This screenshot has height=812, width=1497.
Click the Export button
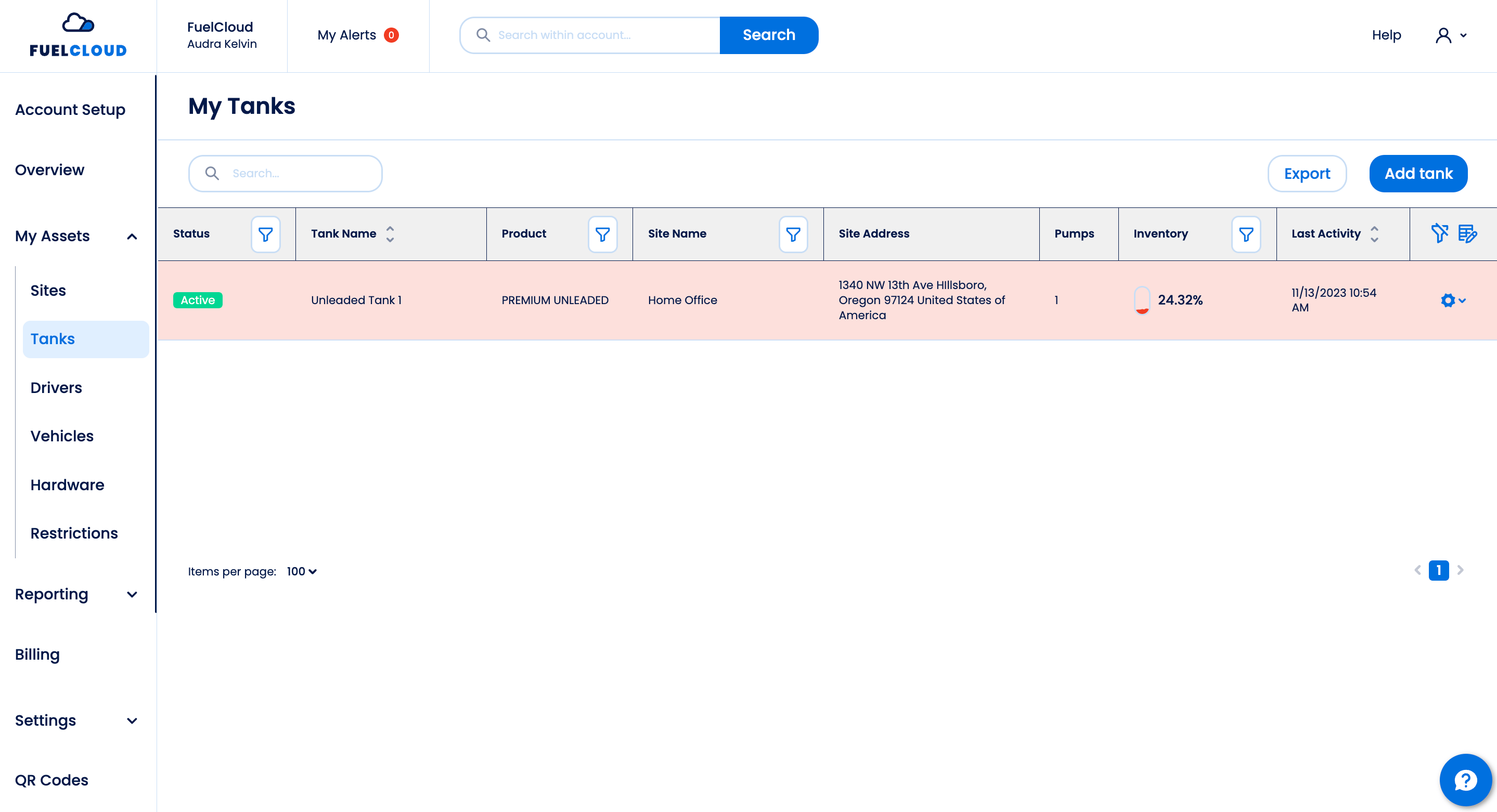(1307, 174)
